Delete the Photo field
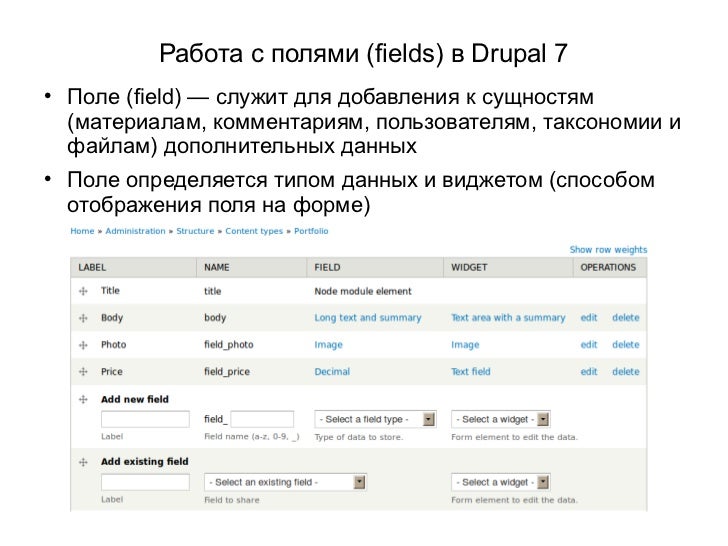 (x=626, y=344)
